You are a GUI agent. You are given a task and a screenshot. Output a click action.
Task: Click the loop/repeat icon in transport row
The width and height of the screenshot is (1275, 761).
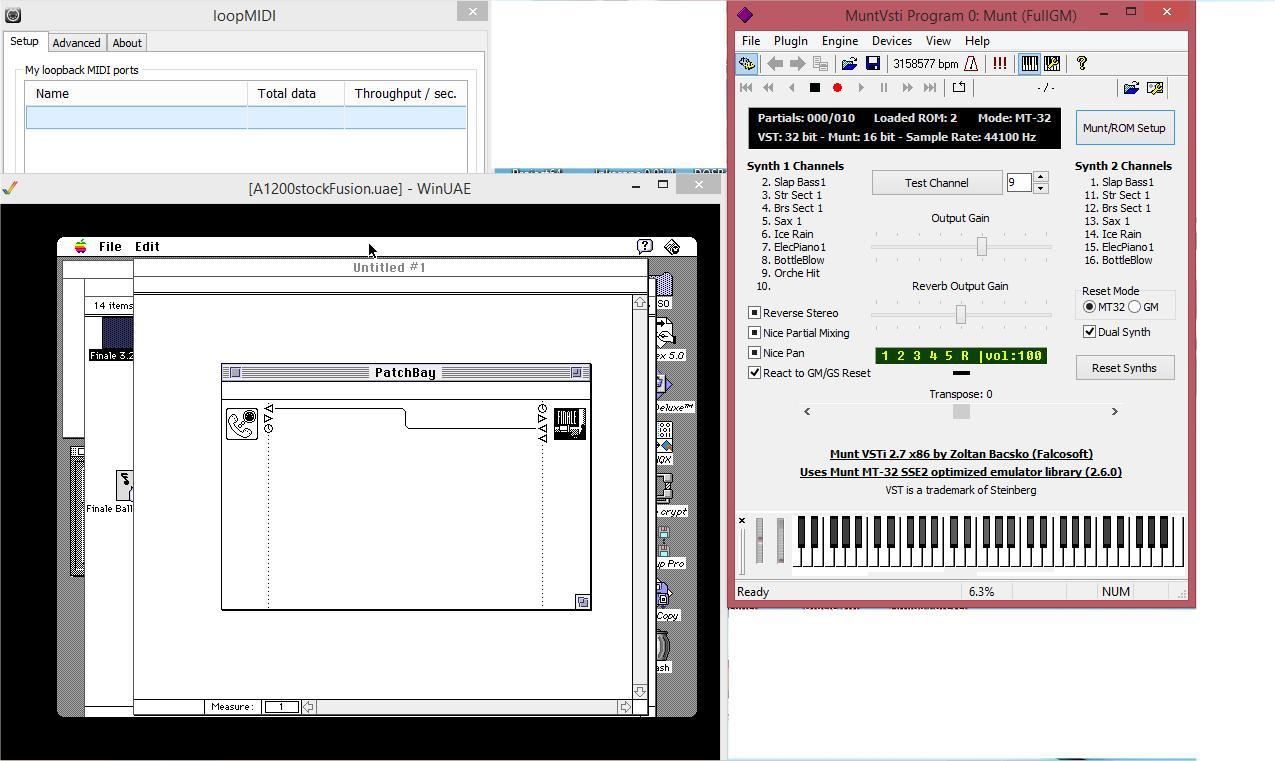click(958, 88)
